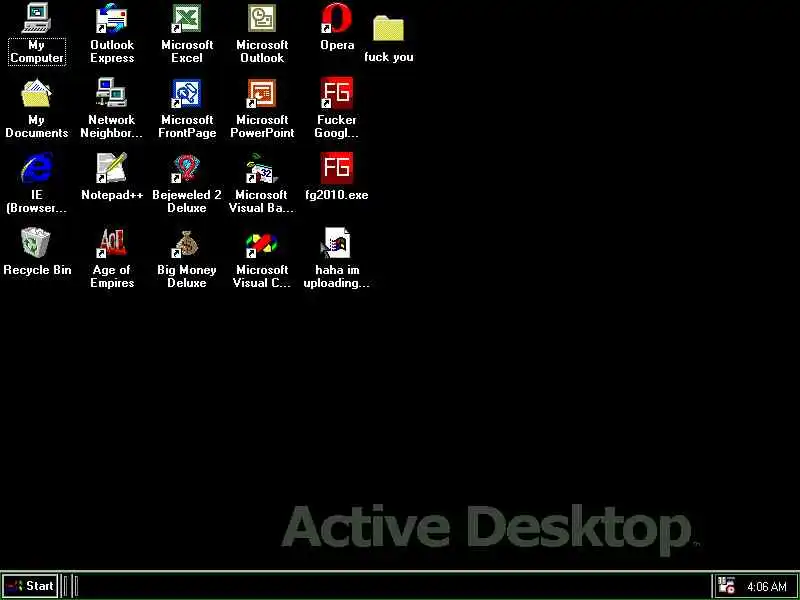Select the Notepad++ shortcut

click(112, 168)
